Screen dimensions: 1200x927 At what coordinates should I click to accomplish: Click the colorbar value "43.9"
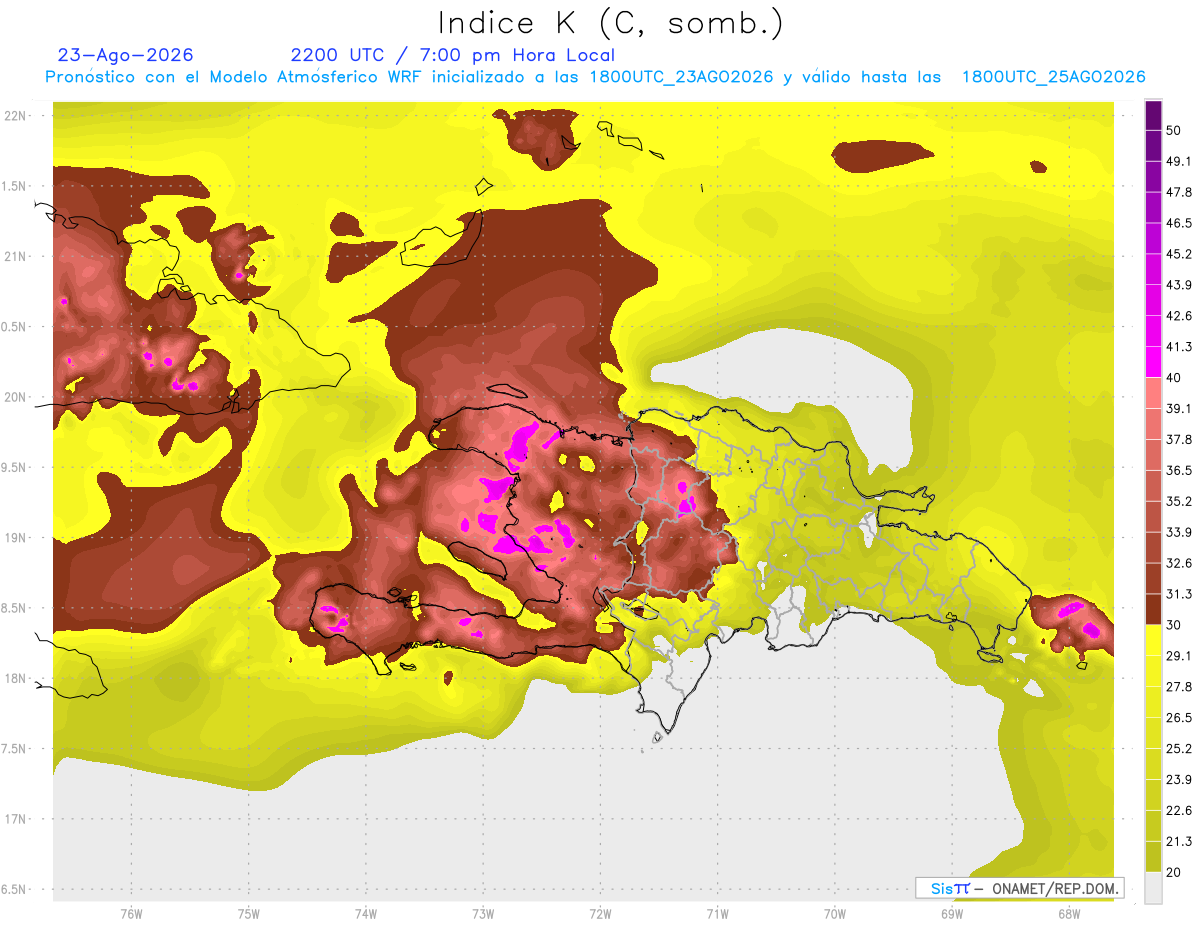click(1179, 285)
